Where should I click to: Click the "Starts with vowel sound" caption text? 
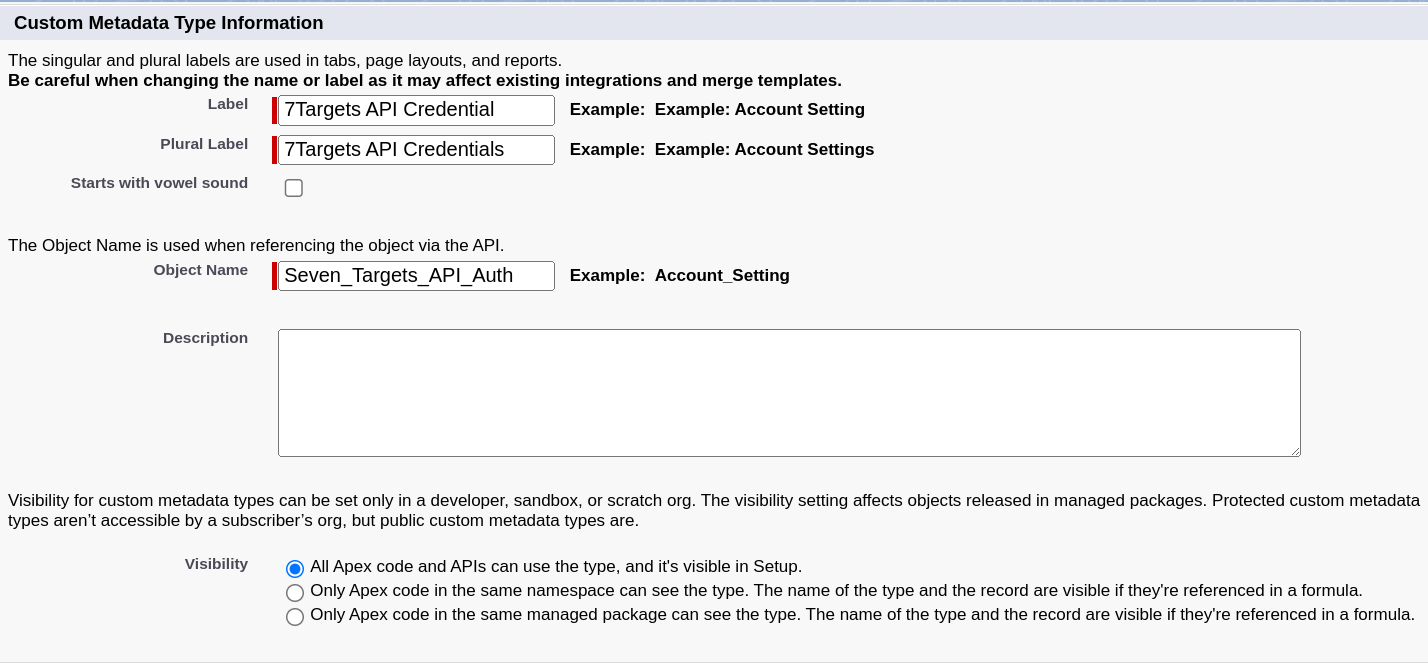tap(159, 183)
